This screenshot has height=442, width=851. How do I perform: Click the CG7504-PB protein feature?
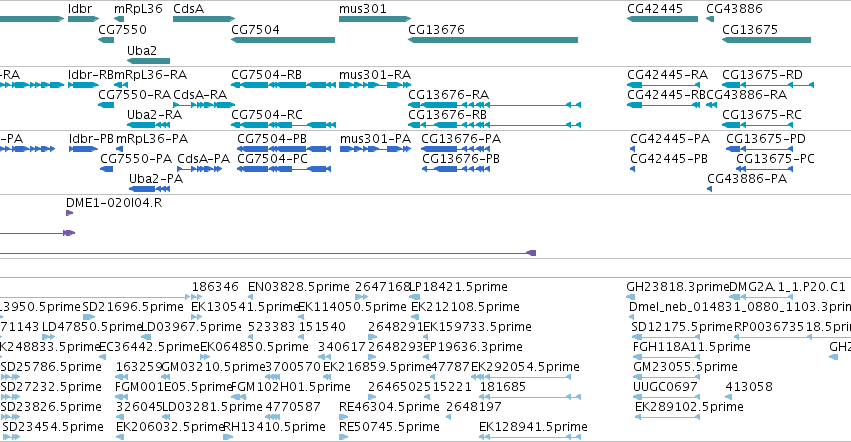pos(284,149)
